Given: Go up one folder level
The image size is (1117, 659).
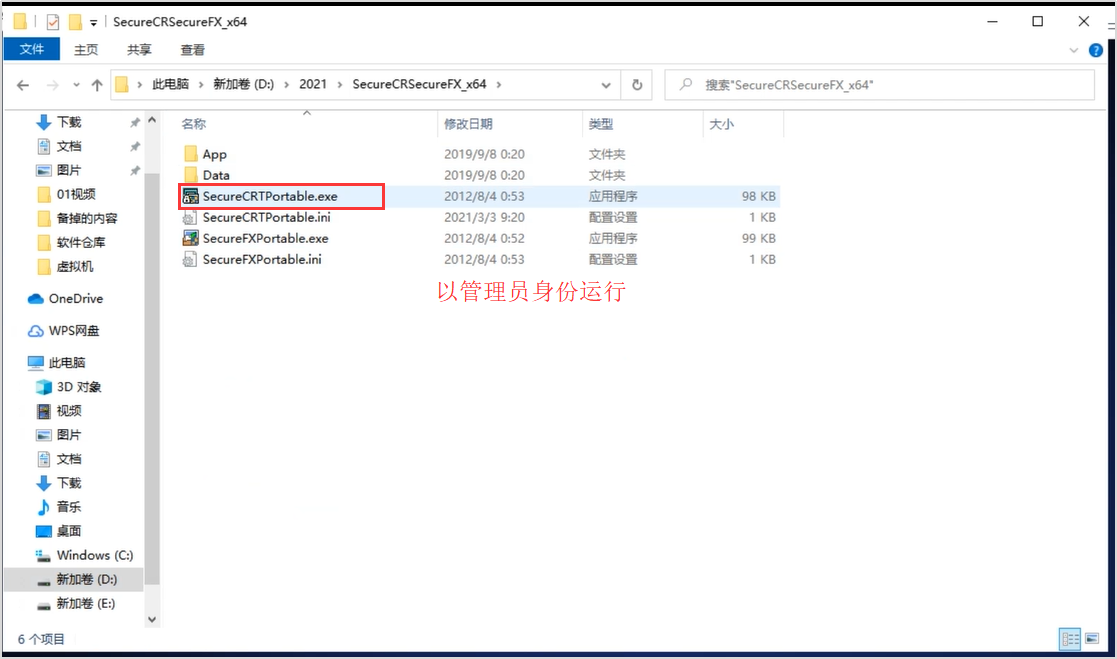Looking at the screenshot, I should [97, 85].
